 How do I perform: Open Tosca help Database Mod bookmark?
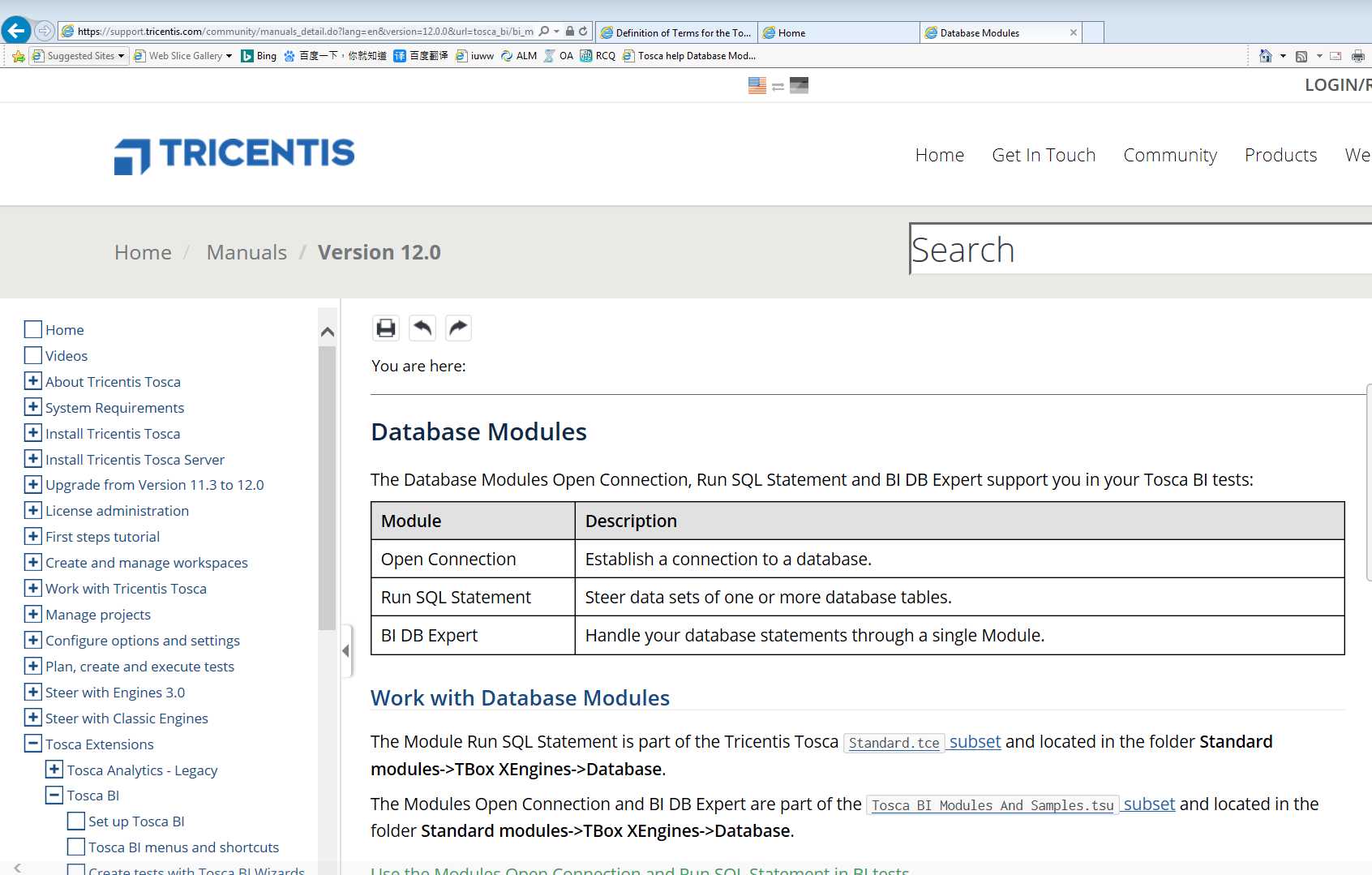point(689,56)
